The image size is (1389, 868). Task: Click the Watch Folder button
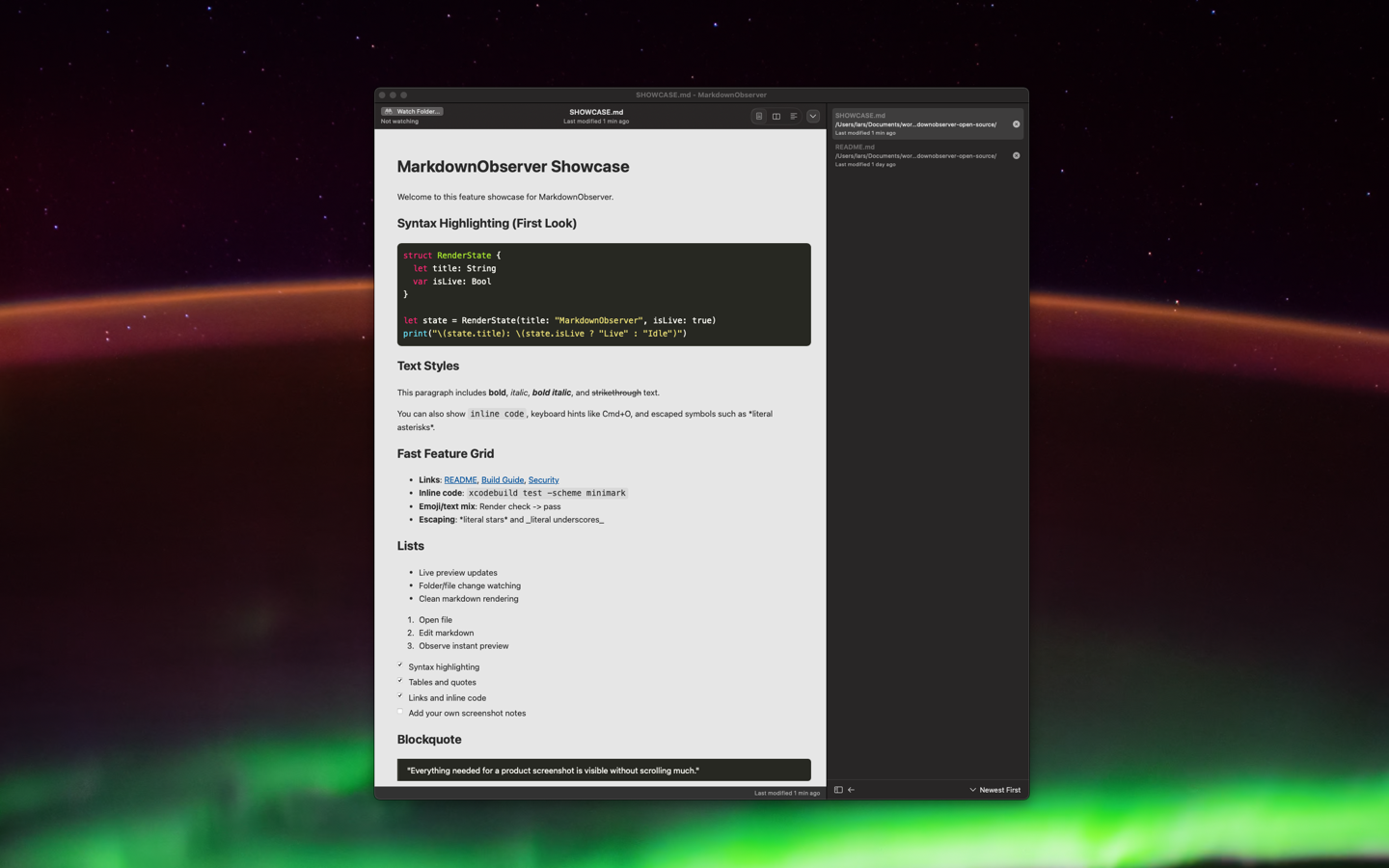tap(411, 111)
